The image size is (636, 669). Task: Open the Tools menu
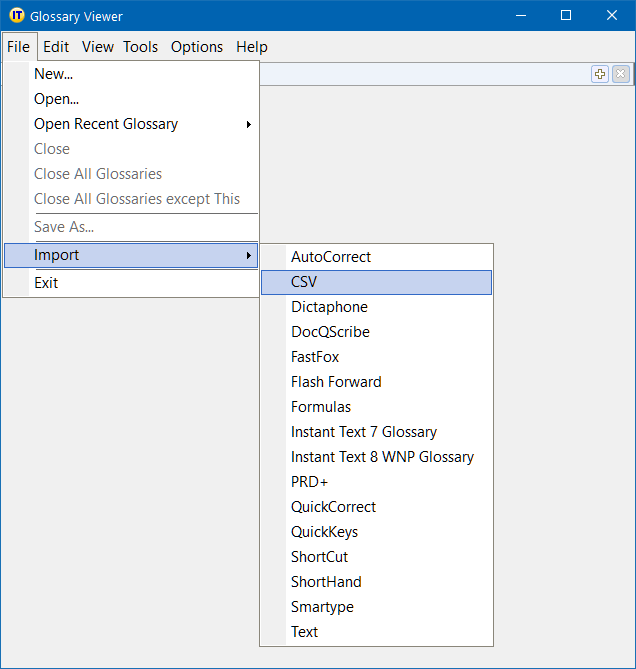click(x=140, y=46)
